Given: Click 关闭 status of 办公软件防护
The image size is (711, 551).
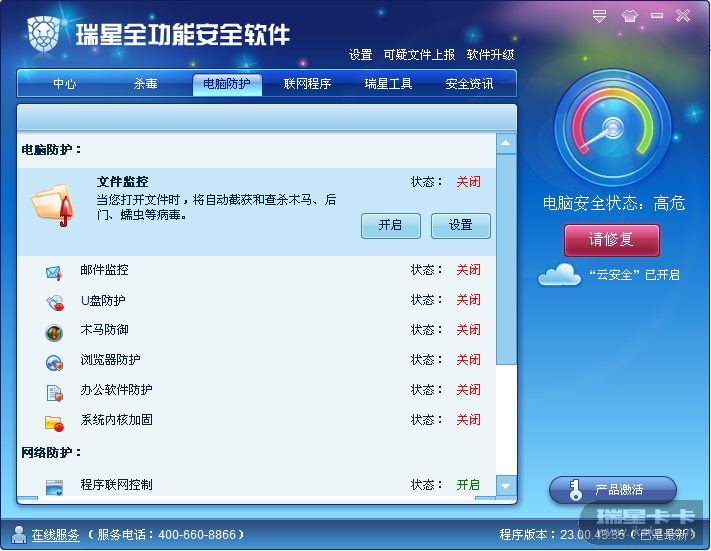Looking at the screenshot, I should point(468,390).
